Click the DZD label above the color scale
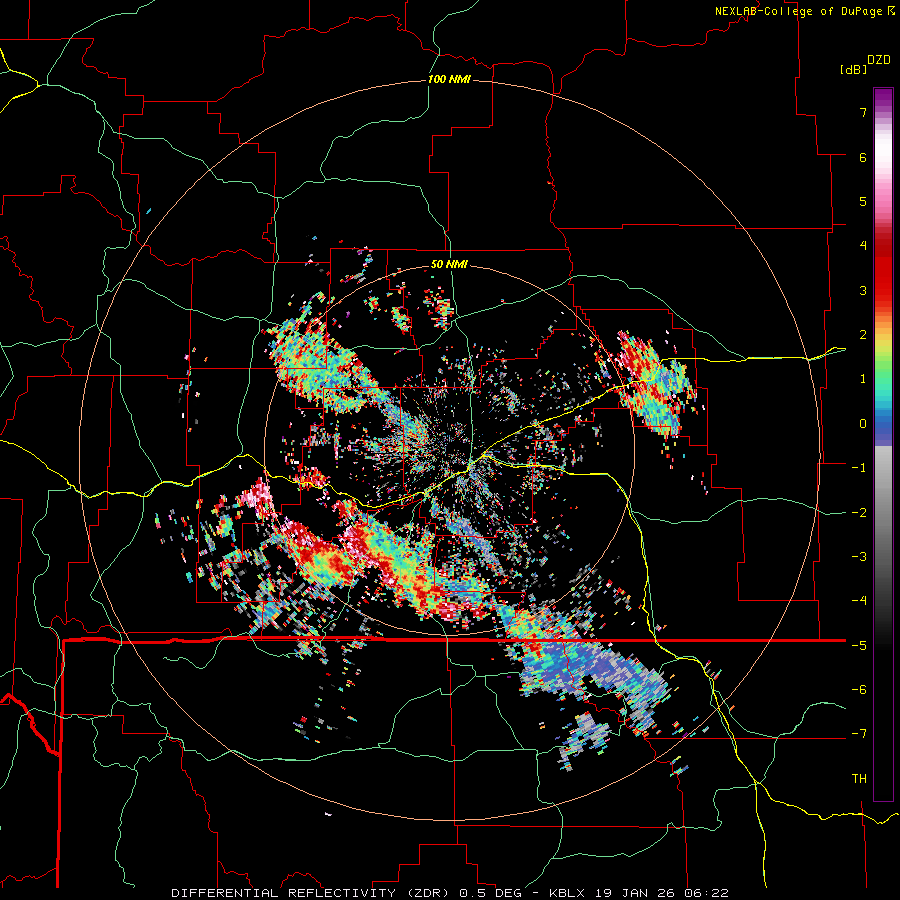 [x=879, y=60]
